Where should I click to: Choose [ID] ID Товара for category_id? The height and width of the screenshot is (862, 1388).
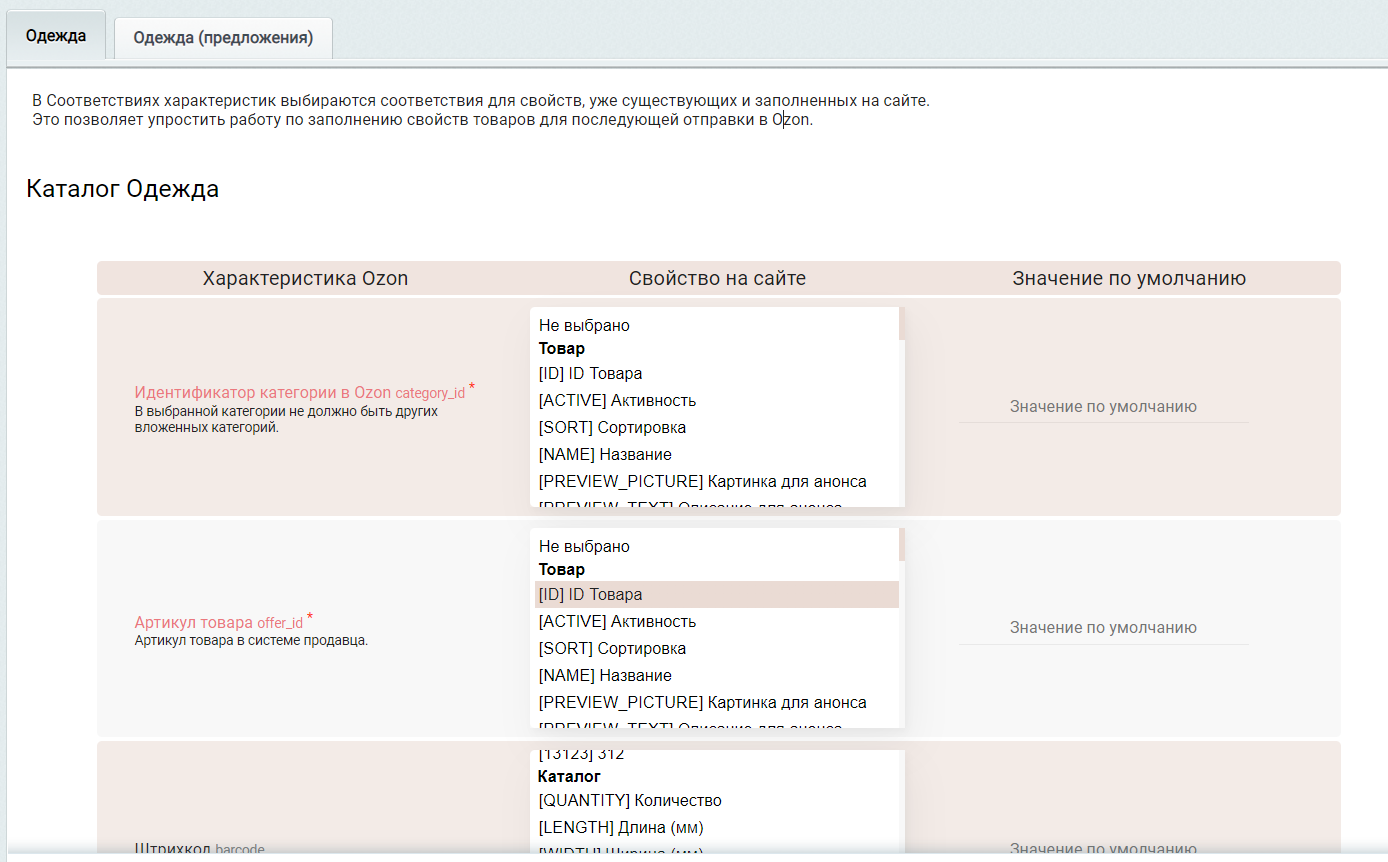pyautogui.click(x=590, y=373)
